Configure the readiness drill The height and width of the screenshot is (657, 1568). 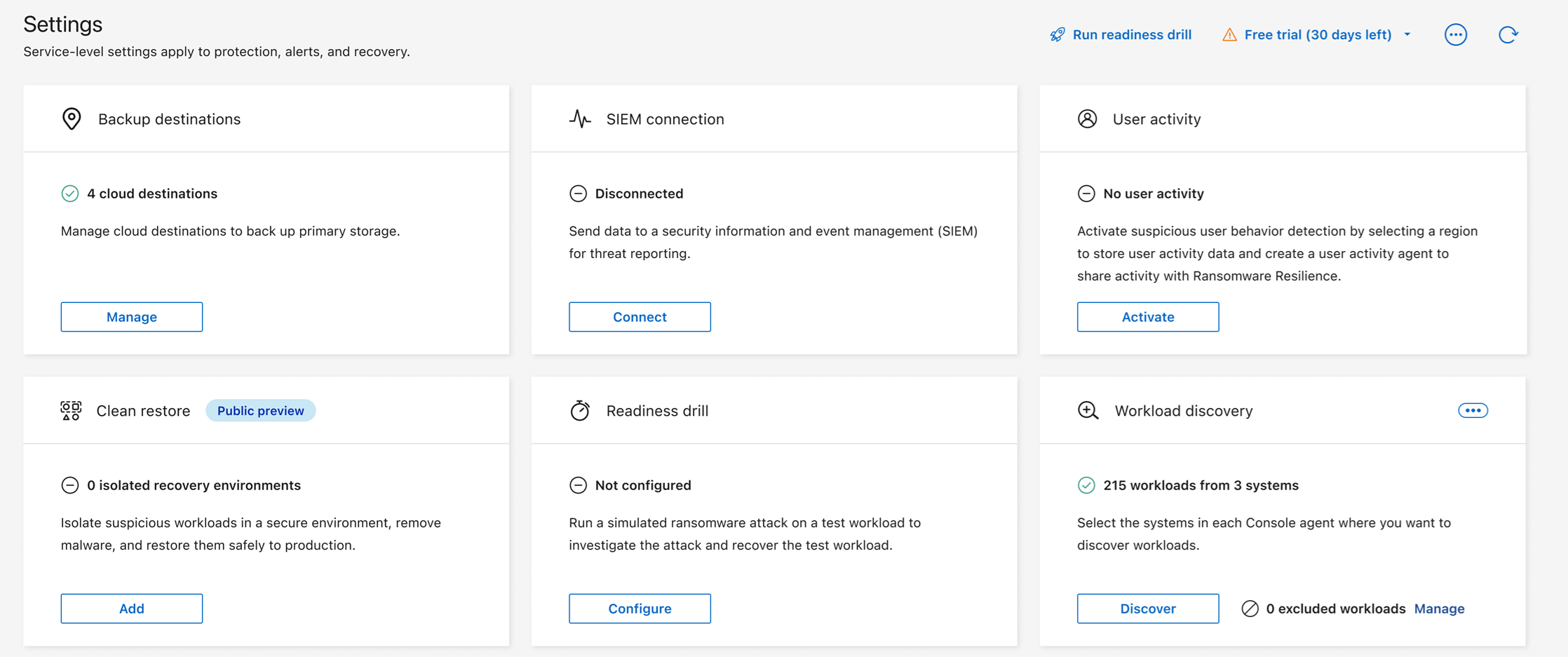(639, 608)
